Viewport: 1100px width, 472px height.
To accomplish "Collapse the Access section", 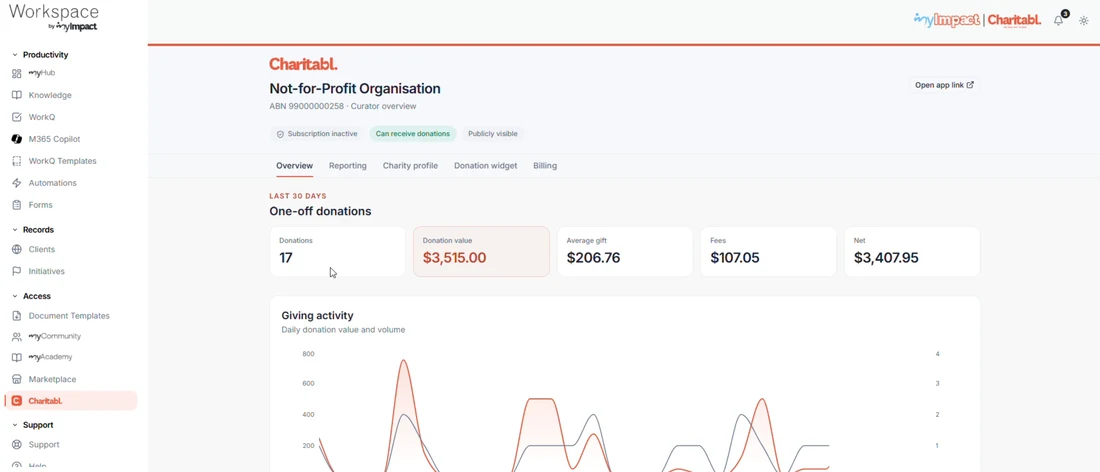I will (15, 296).
